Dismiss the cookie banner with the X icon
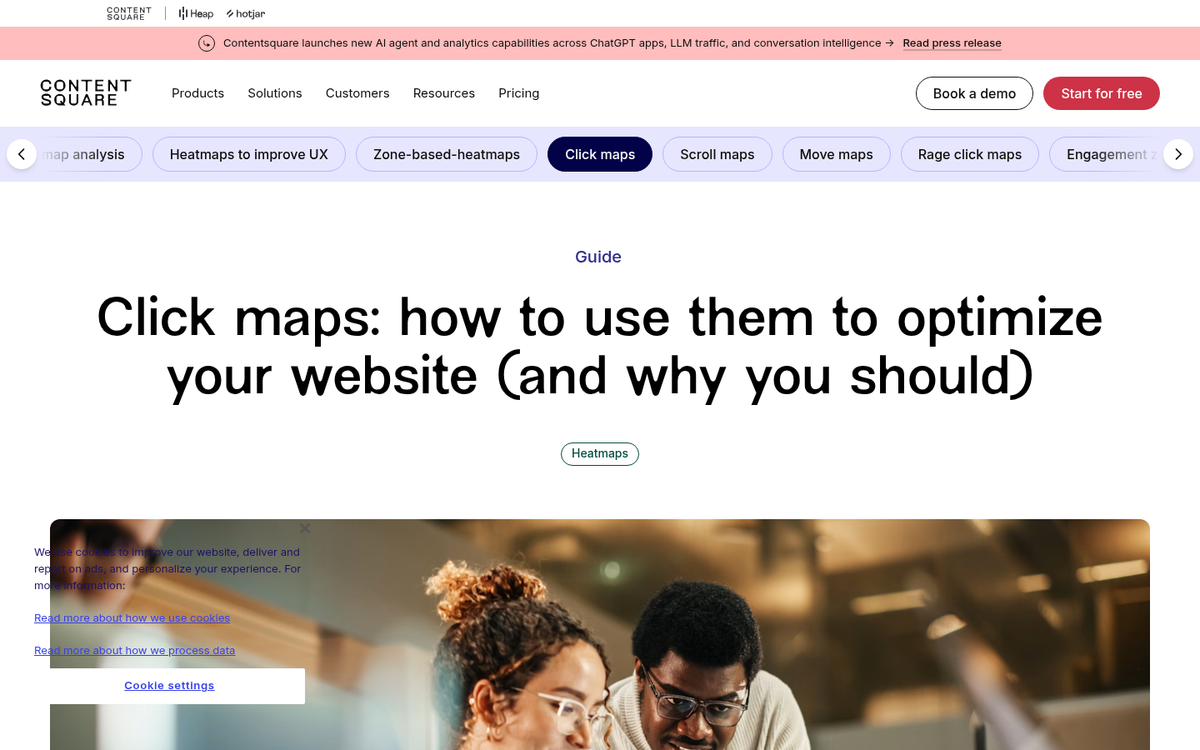Image resolution: width=1200 pixels, height=750 pixels. pos(305,528)
